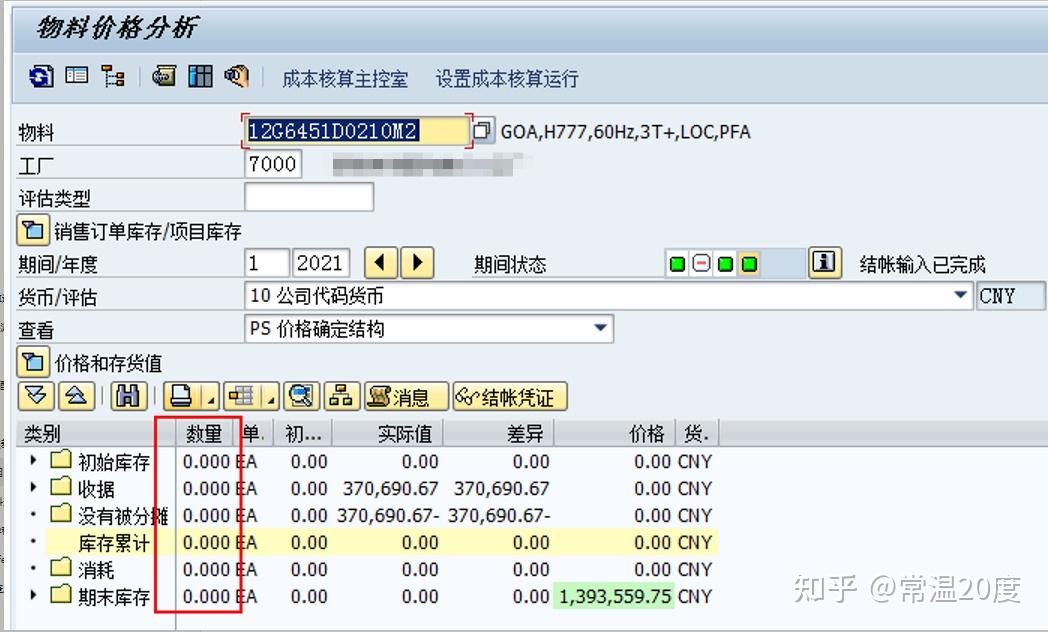Open 结帐凭证 closing document

(510, 397)
